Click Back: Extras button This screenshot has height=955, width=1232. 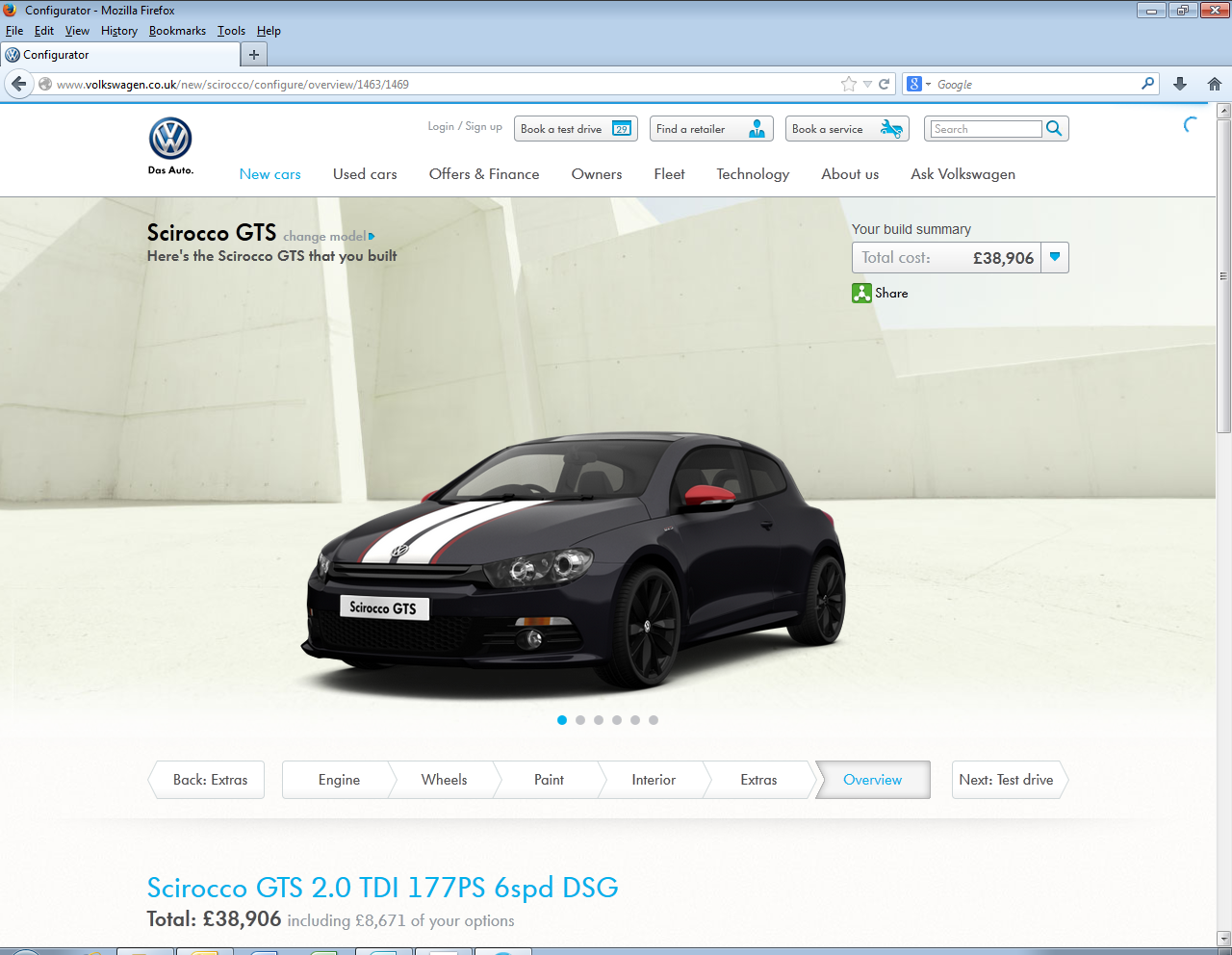tap(206, 780)
